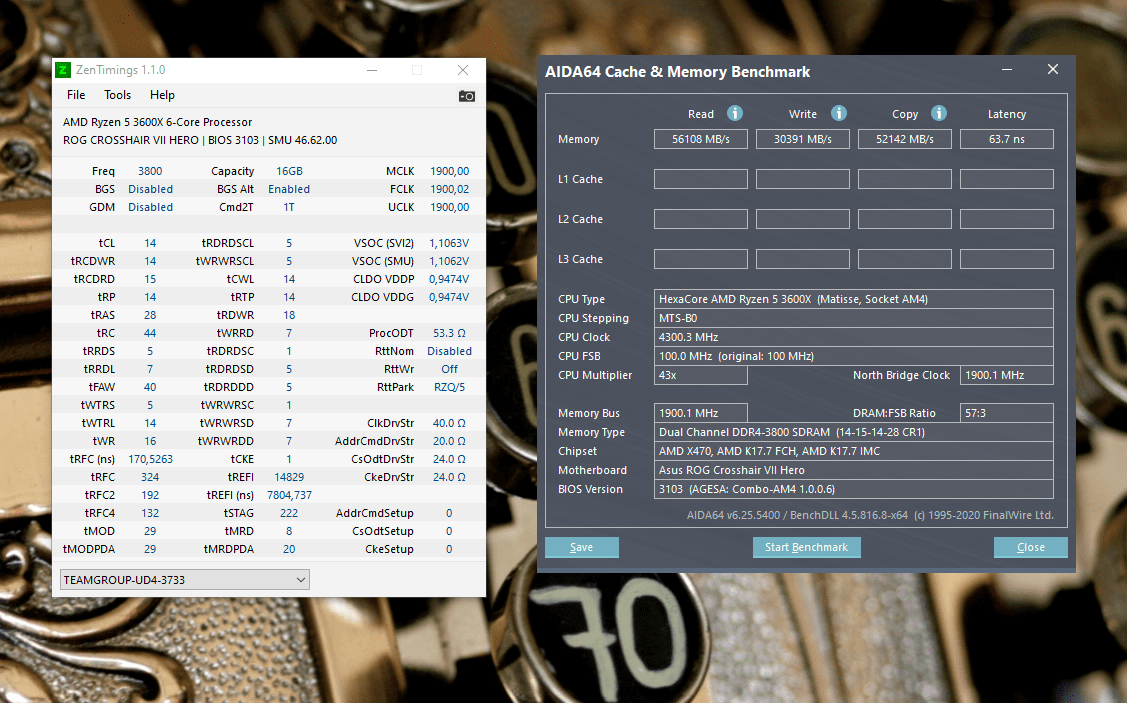Click the MCLK value 1900,00
This screenshot has width=1127, height=703.
pos(449,171)
